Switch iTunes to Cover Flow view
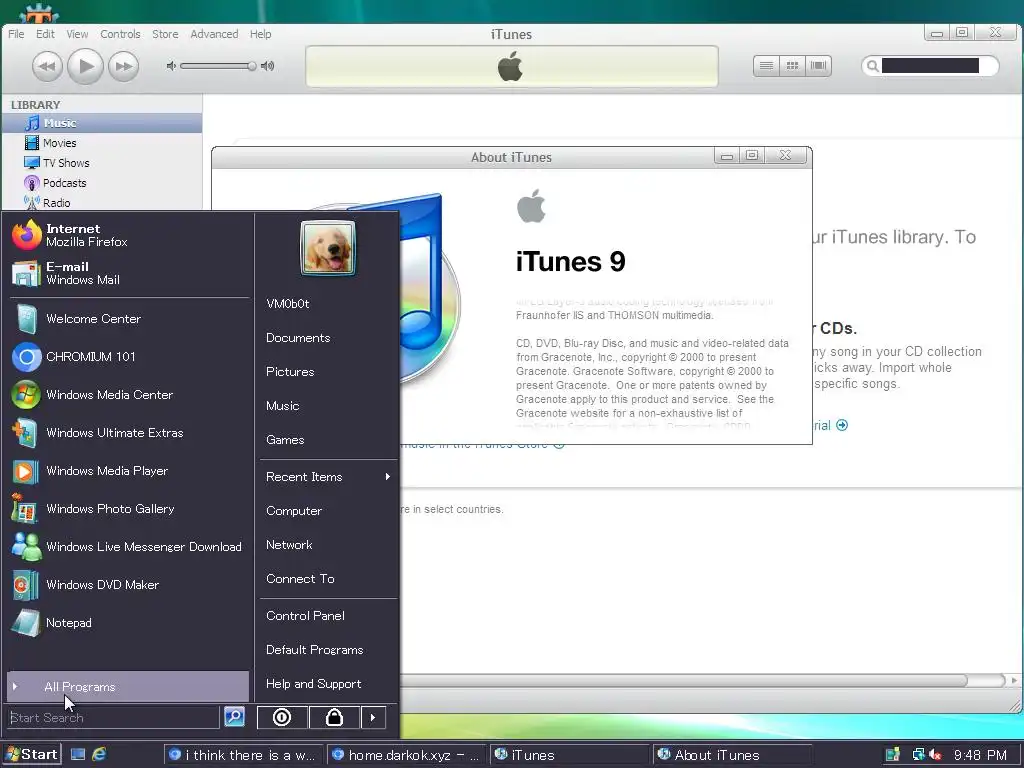 (818, 65)
